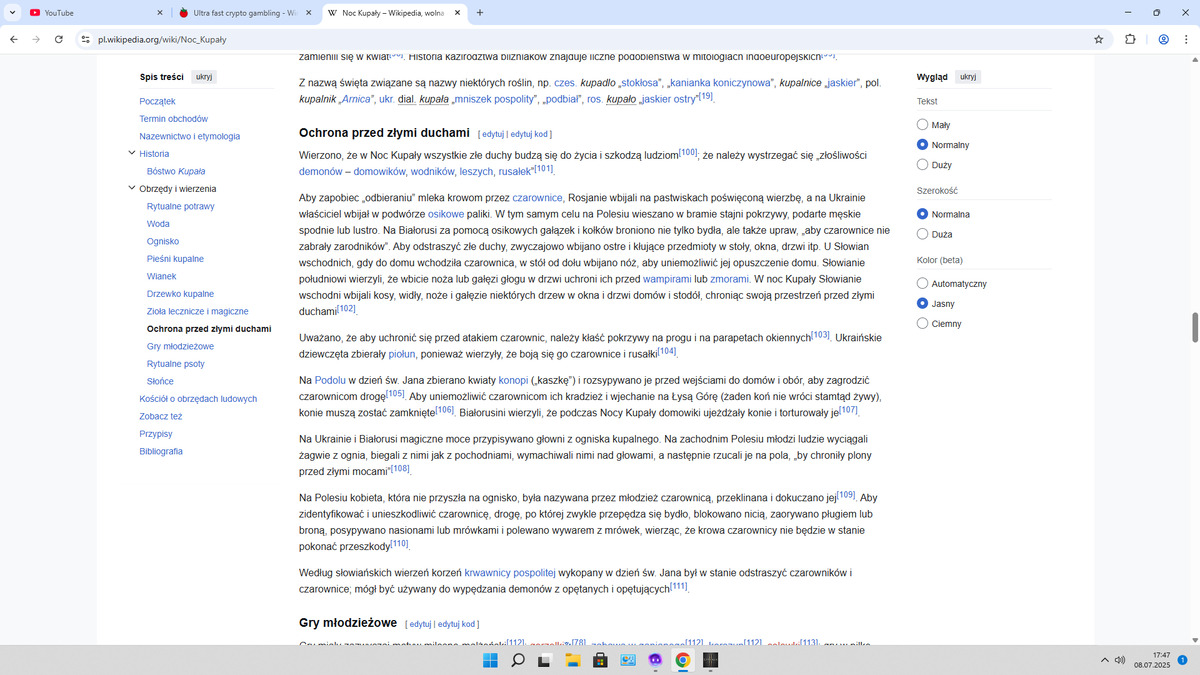The height and width of the screenshot is (675, 1200).
Task: Select the "Mały" text size option
Action: [922, 125]
